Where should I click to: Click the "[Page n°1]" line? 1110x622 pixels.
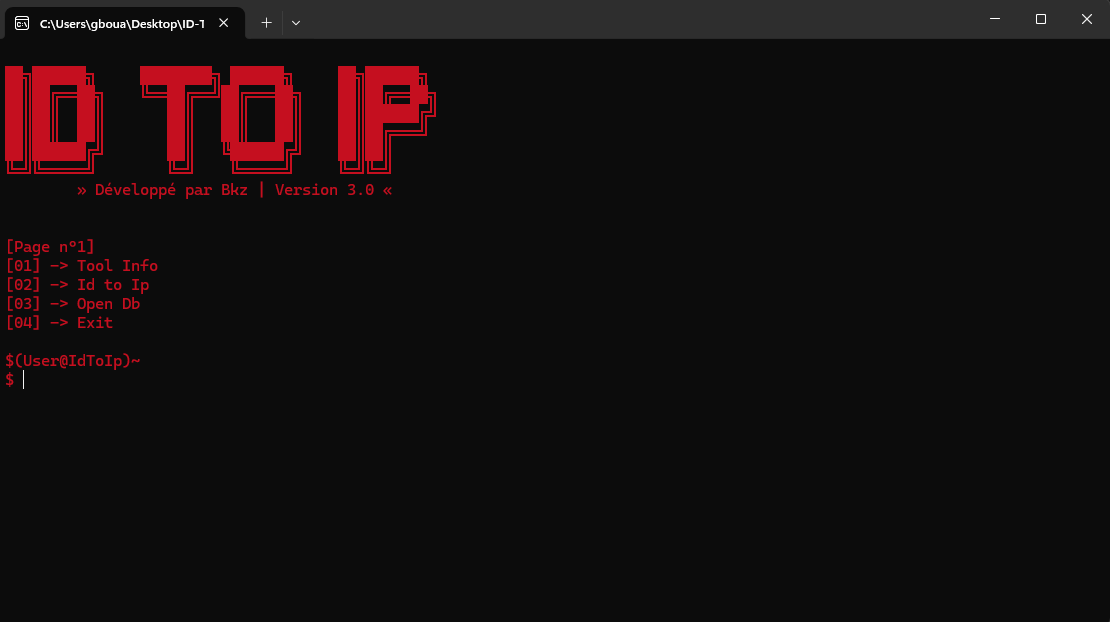(x=50, y=246)
